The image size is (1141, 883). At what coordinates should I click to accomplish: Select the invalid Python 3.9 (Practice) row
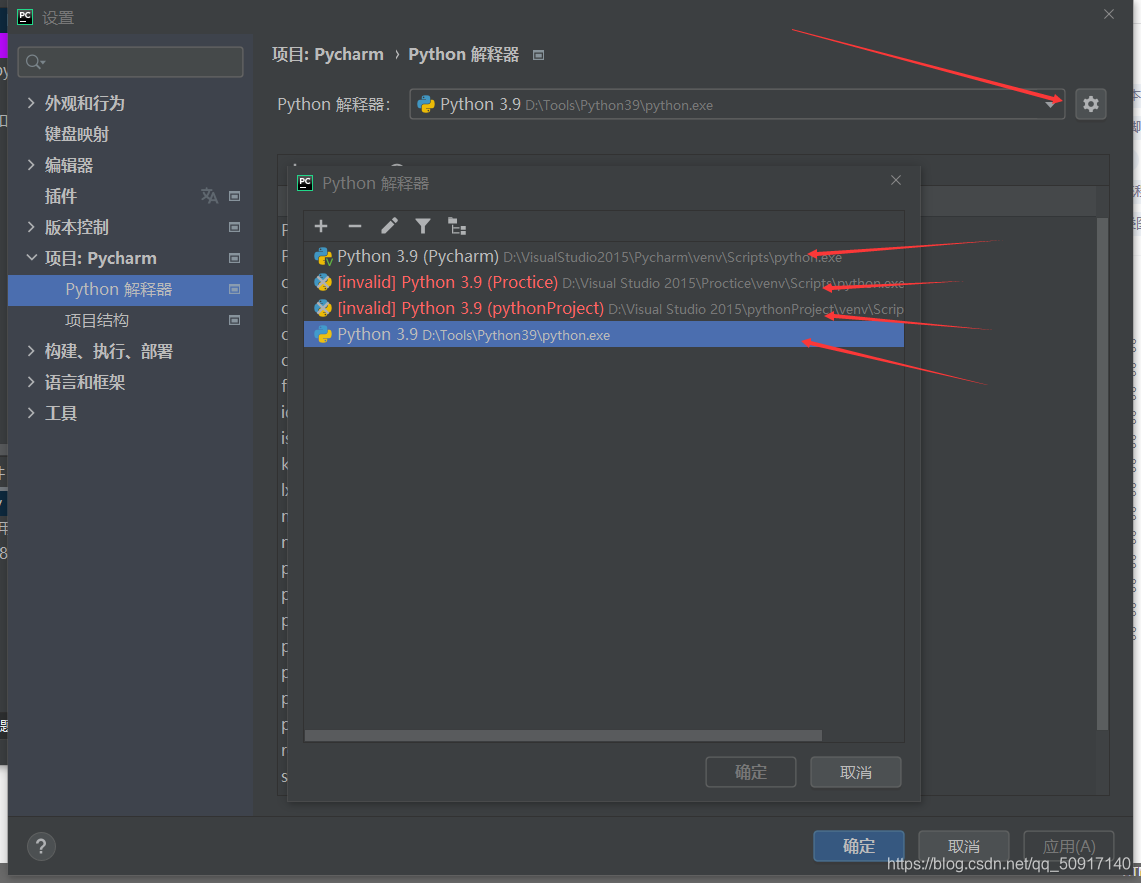coord(604,282)
